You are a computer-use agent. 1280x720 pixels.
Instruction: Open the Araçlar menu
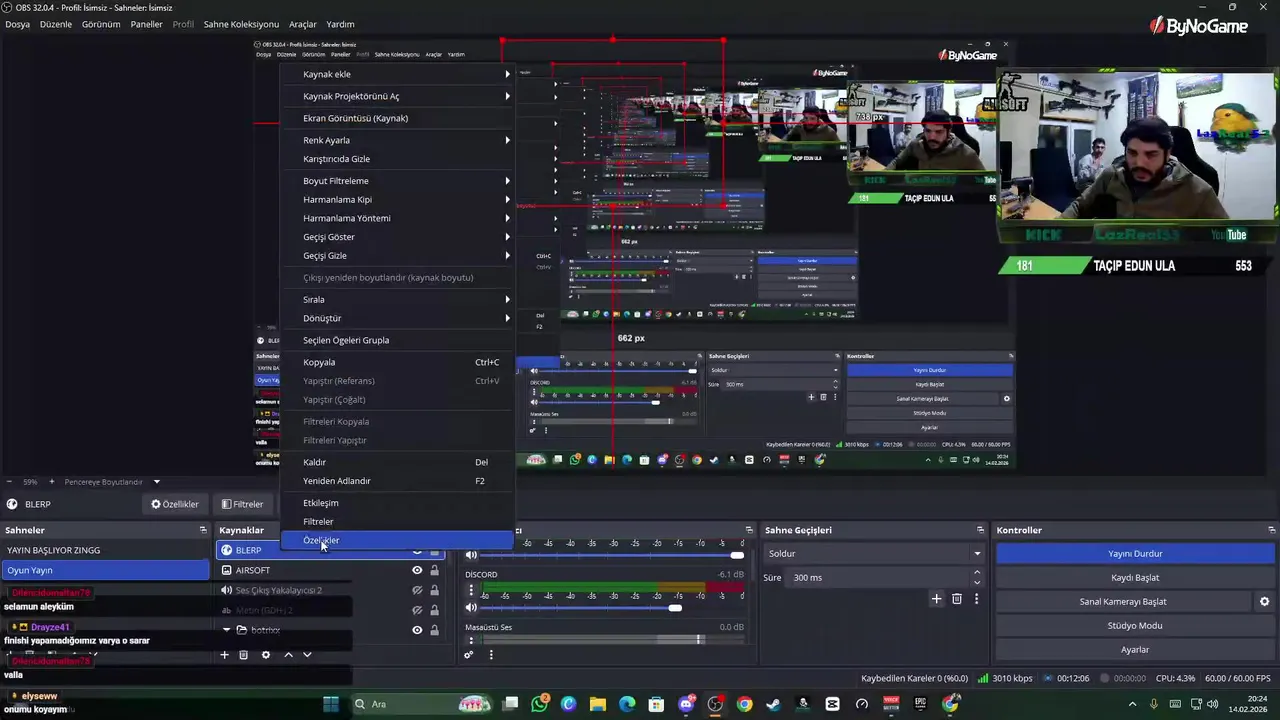pos(302,24)
